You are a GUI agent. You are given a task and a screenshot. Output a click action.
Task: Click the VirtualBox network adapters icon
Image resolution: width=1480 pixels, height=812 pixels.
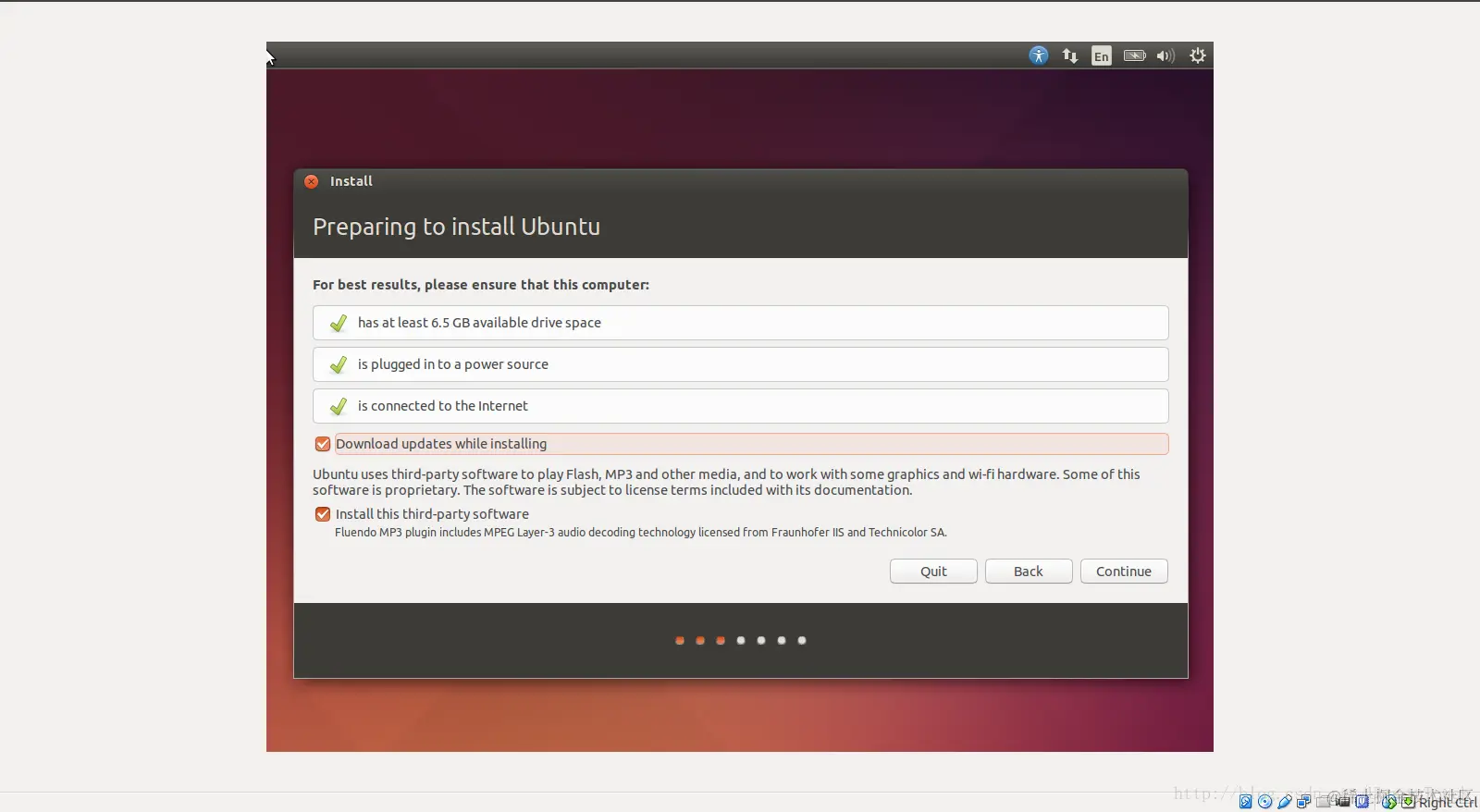coord(1303,802)
